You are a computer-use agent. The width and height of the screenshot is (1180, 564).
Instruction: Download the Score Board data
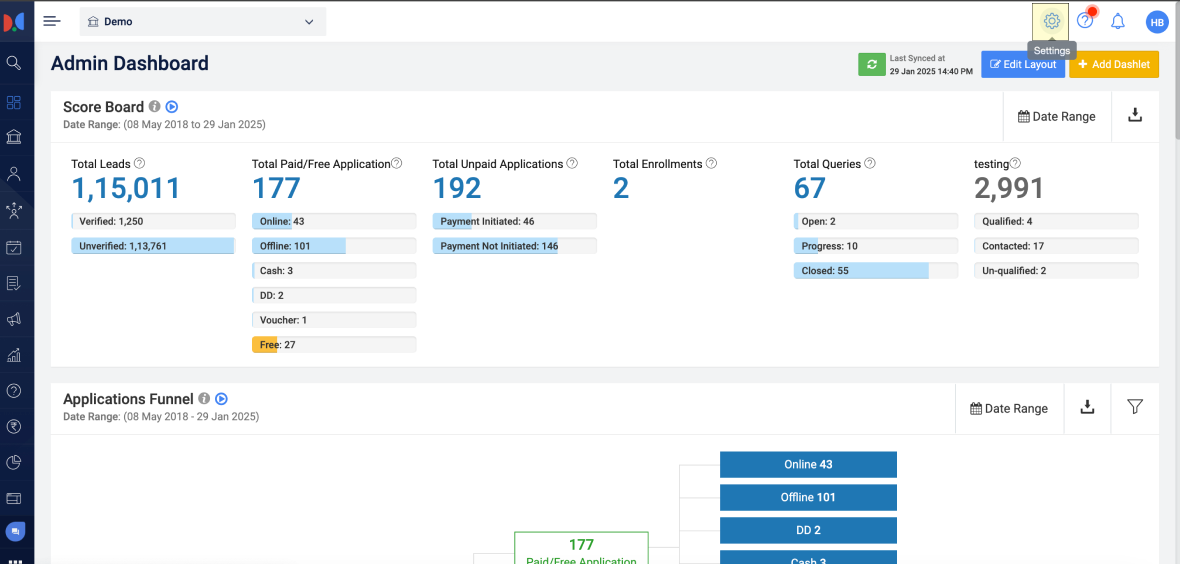(x=1135, y=116)
